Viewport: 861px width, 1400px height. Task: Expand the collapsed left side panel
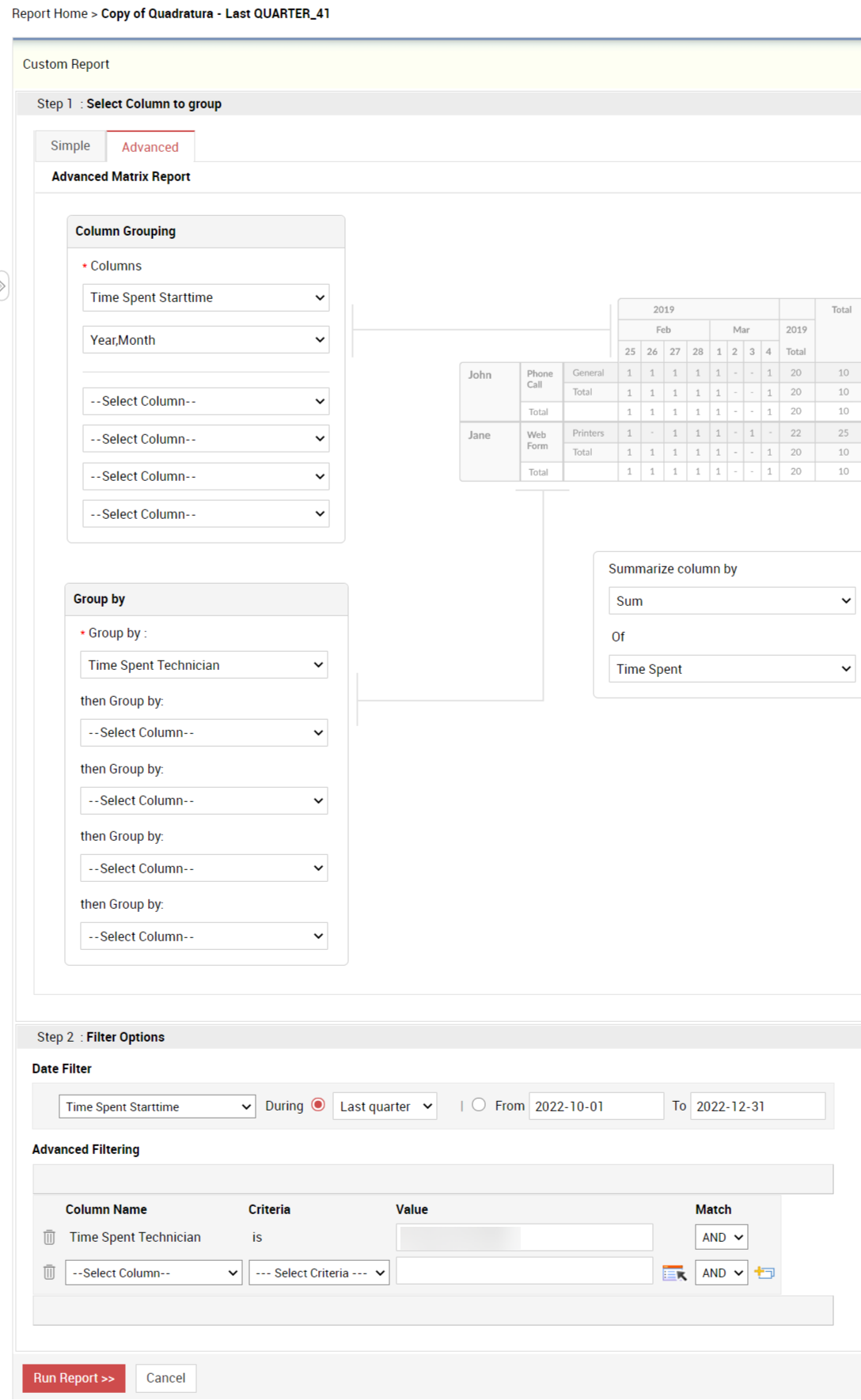pos(3,286)
